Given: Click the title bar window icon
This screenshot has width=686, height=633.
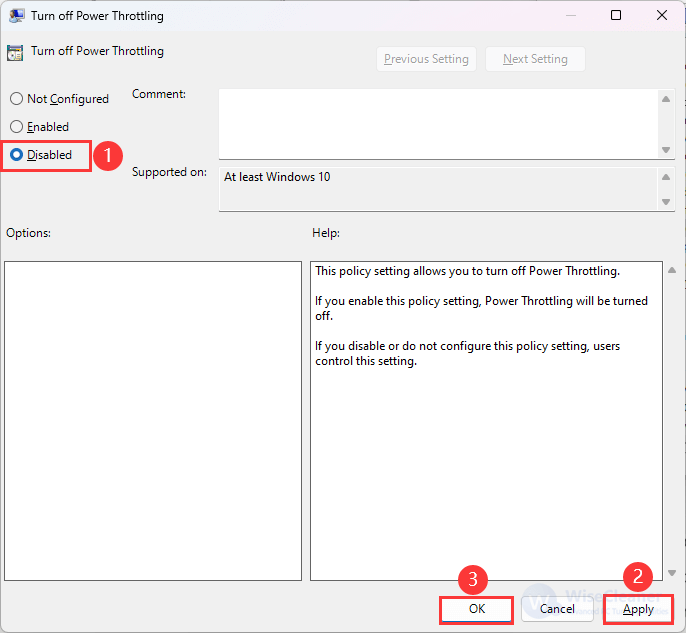Looking at the screenshot, I should (16, 16).
